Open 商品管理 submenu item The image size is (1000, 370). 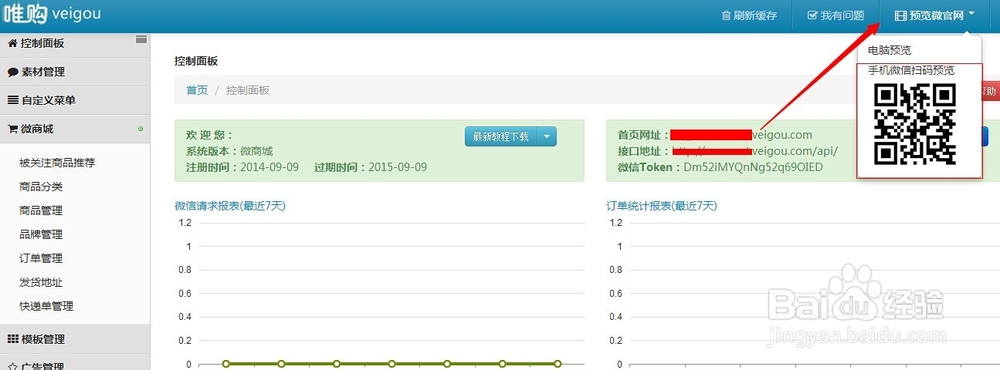[x=41, y=211]
